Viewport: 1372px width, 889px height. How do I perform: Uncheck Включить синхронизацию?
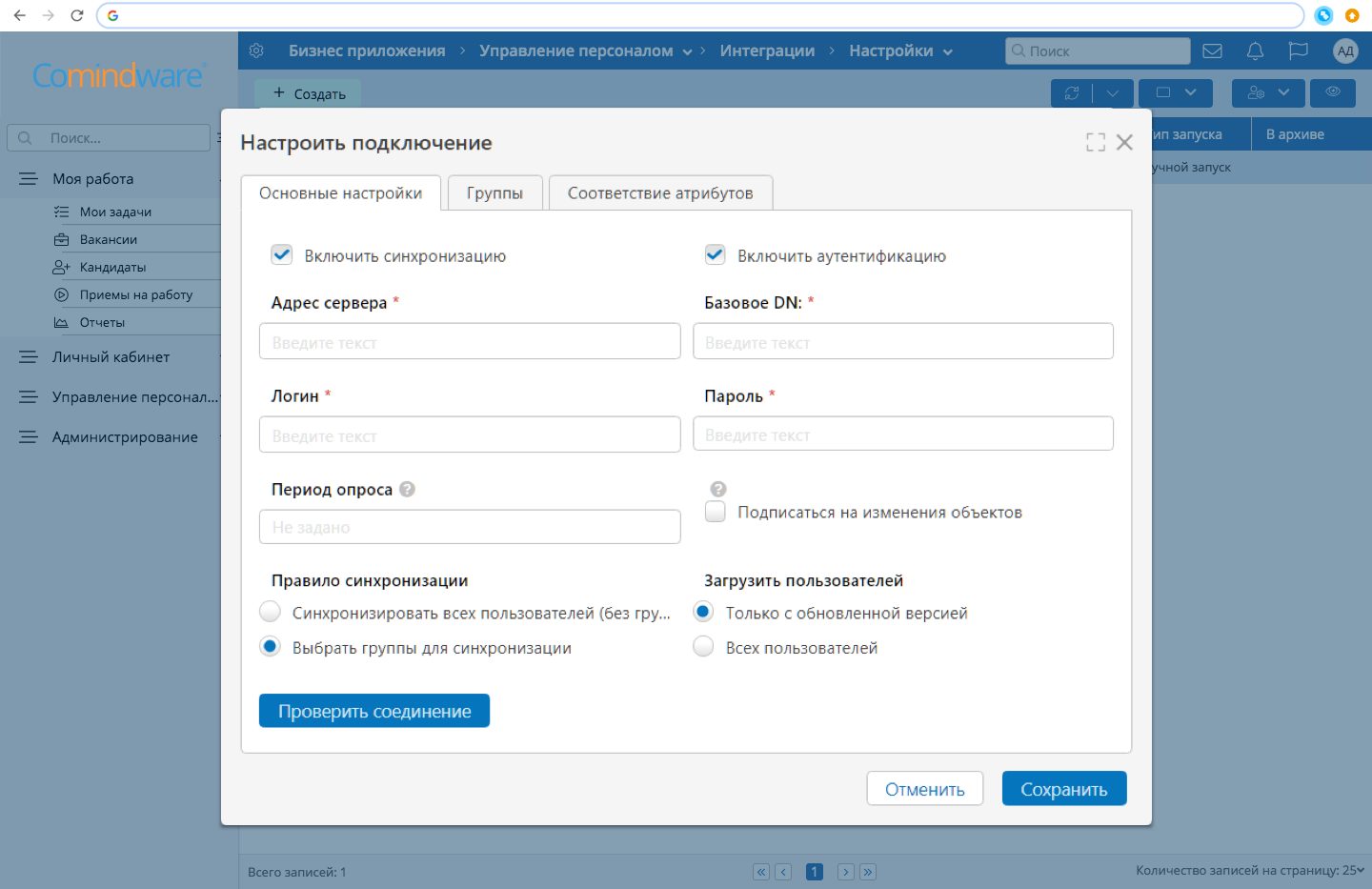click(281, 254)
